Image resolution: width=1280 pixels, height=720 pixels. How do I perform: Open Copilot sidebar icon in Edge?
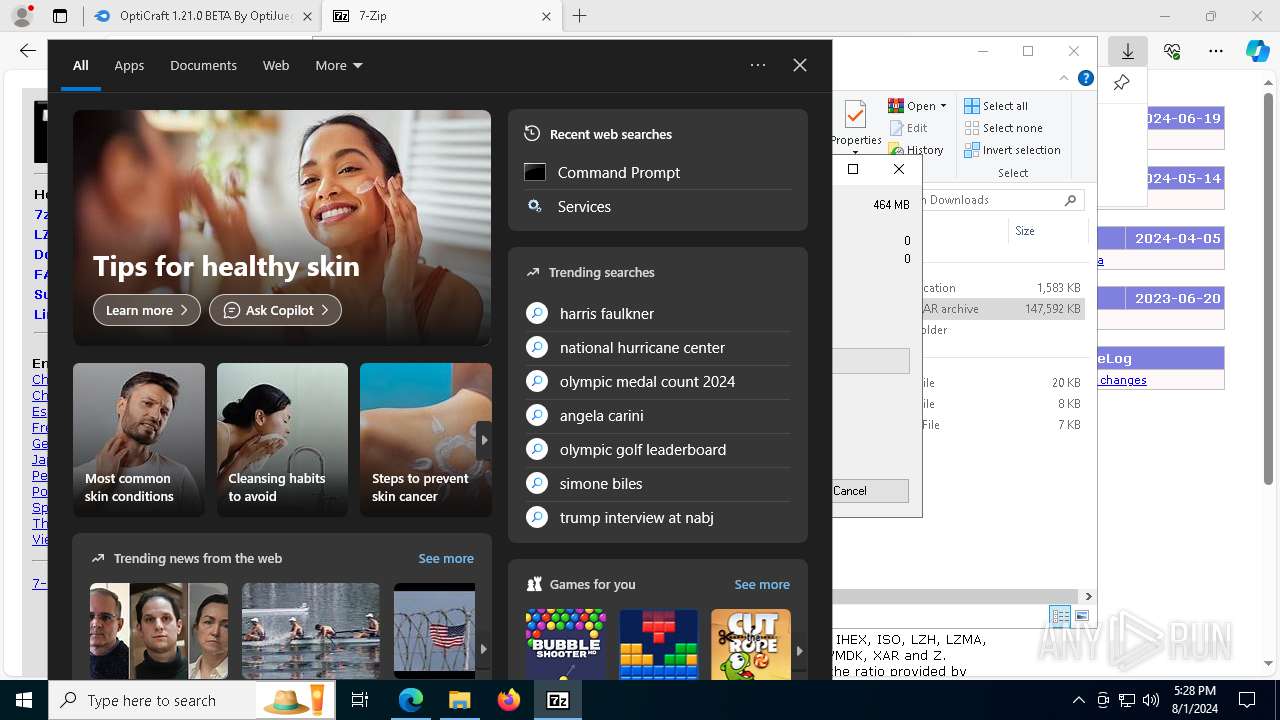pyautogui.click(x=1257, y=51)
